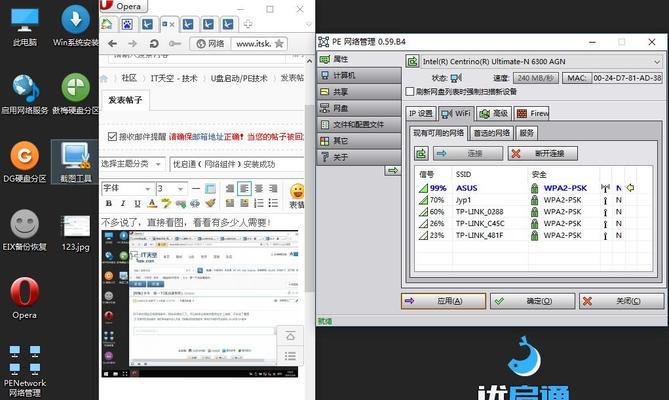
Task: Insert ordered number list
Action: (x=259, y=203)
